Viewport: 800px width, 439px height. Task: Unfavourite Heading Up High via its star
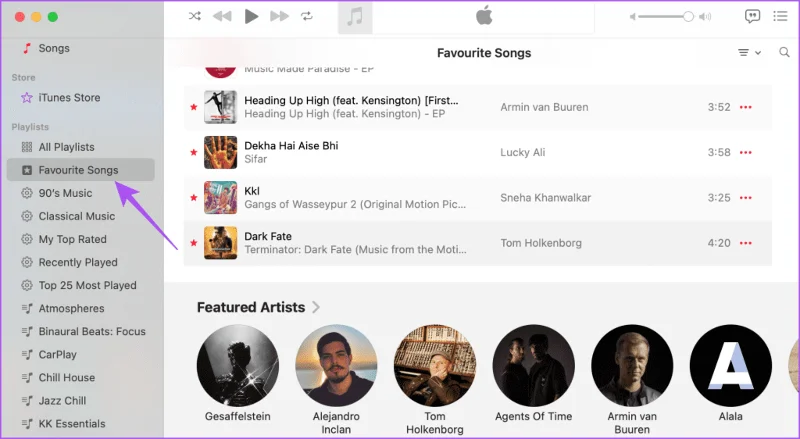coord(194,107)
